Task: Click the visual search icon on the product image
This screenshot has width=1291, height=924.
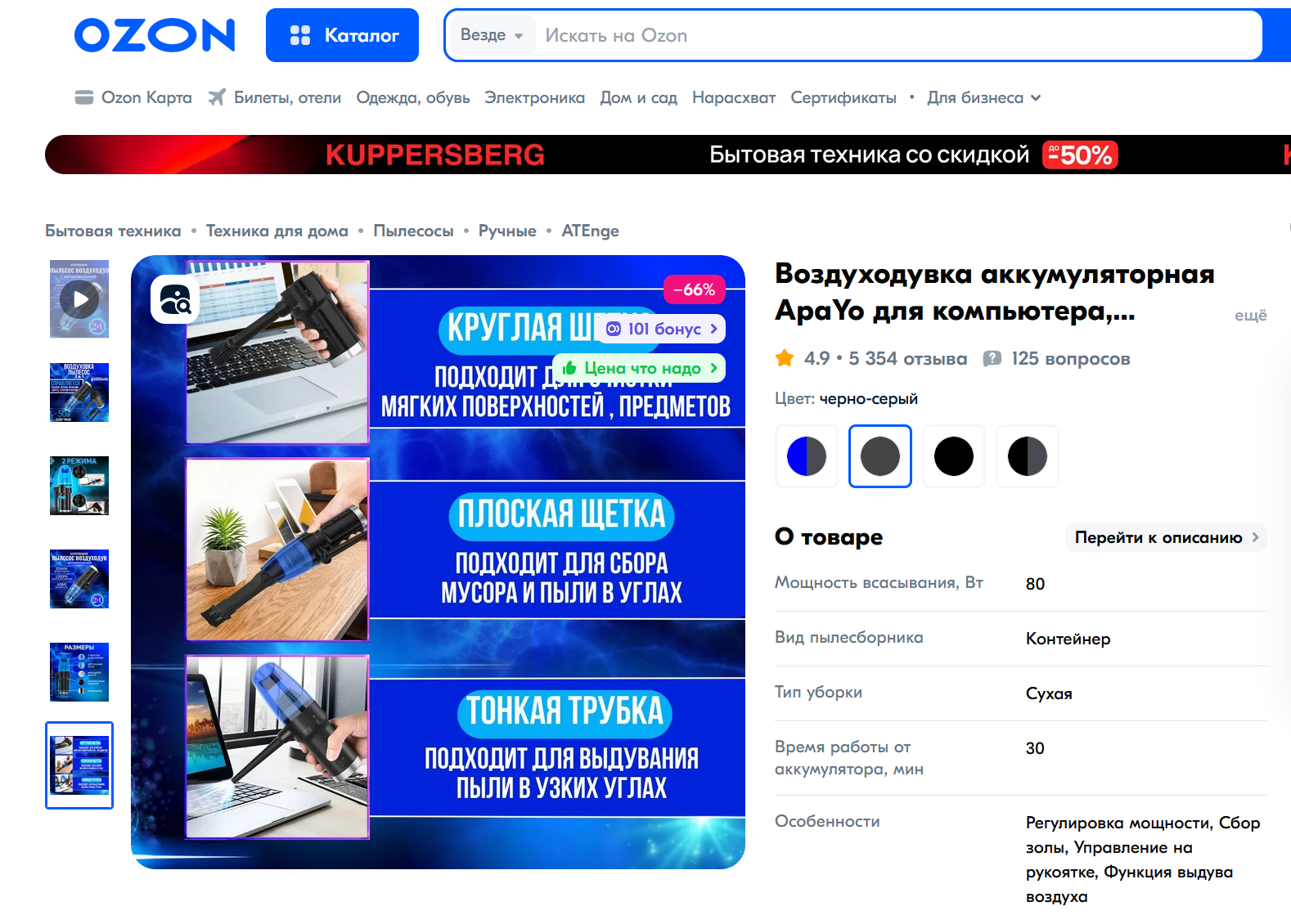Action: pos(175,299)
